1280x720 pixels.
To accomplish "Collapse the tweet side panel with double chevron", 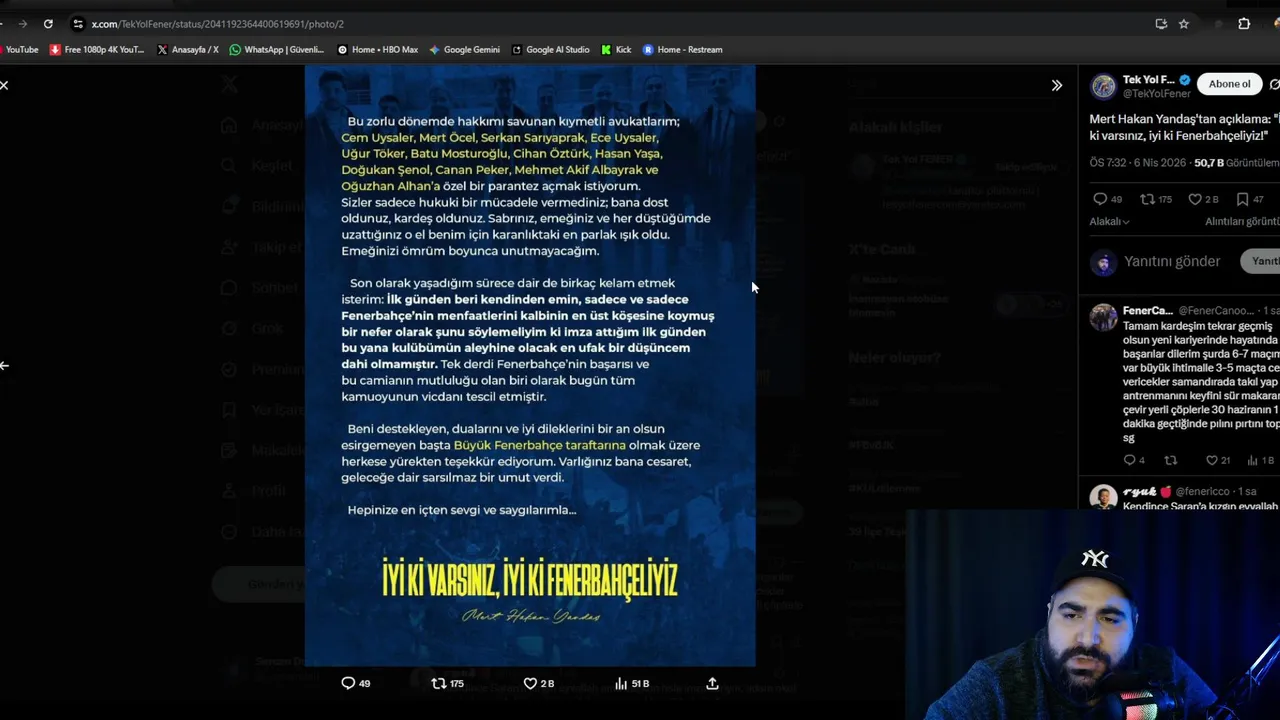I will click(x=1056, y=86).
